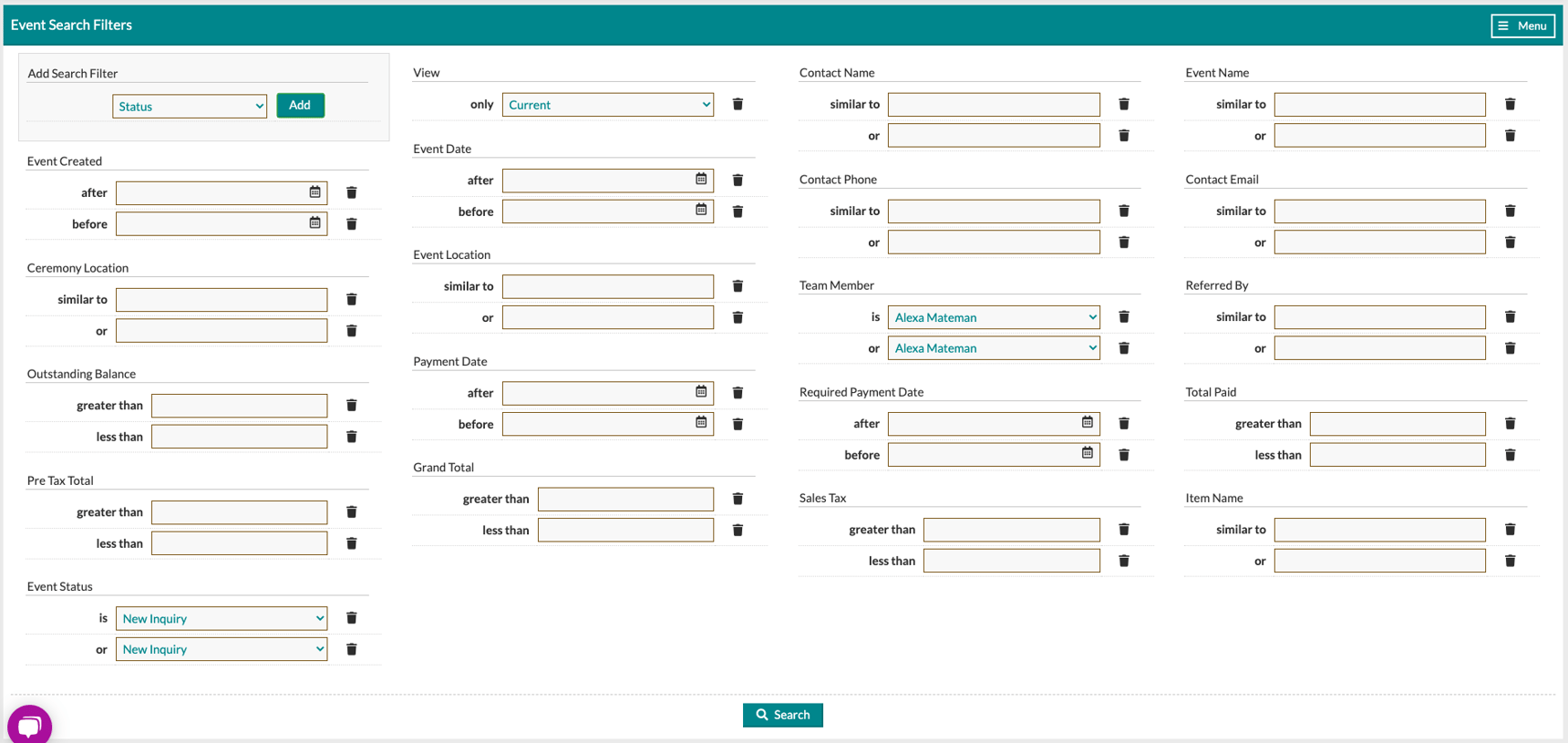
Task: Delete the View filter with its trash icon
Action: coord(738,105)
